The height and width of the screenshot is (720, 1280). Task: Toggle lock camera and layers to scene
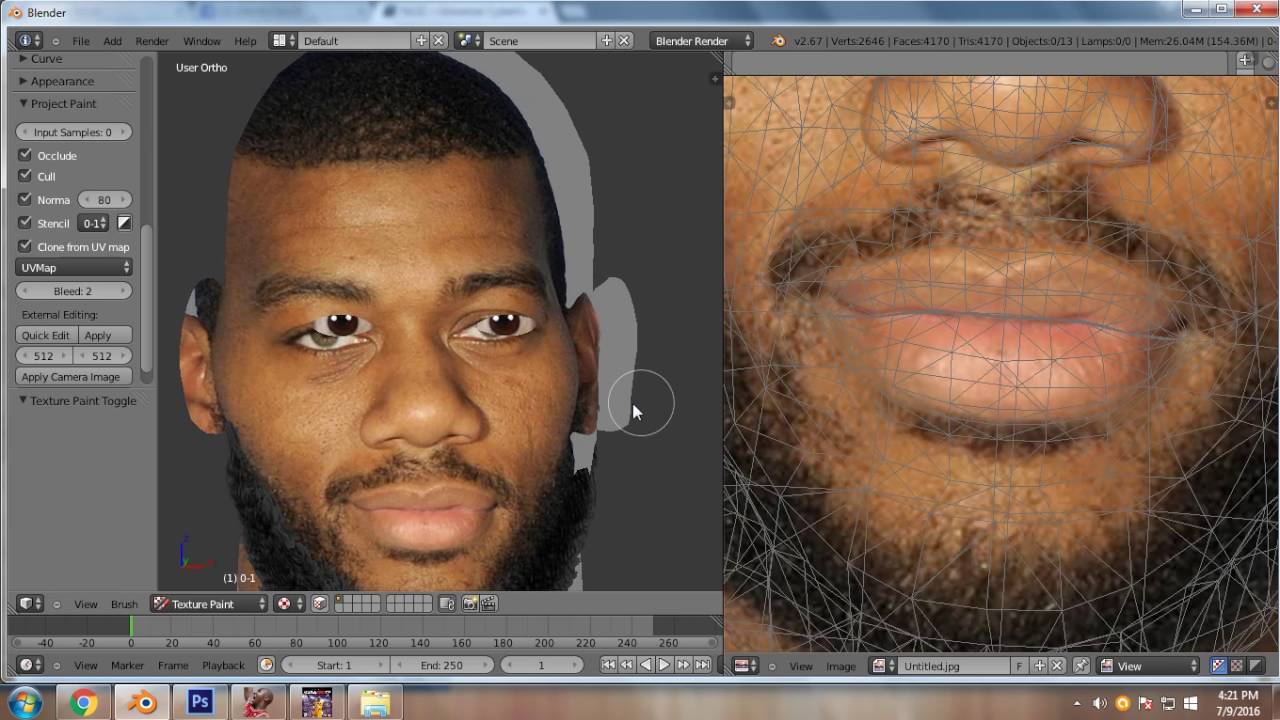[447, 604]
